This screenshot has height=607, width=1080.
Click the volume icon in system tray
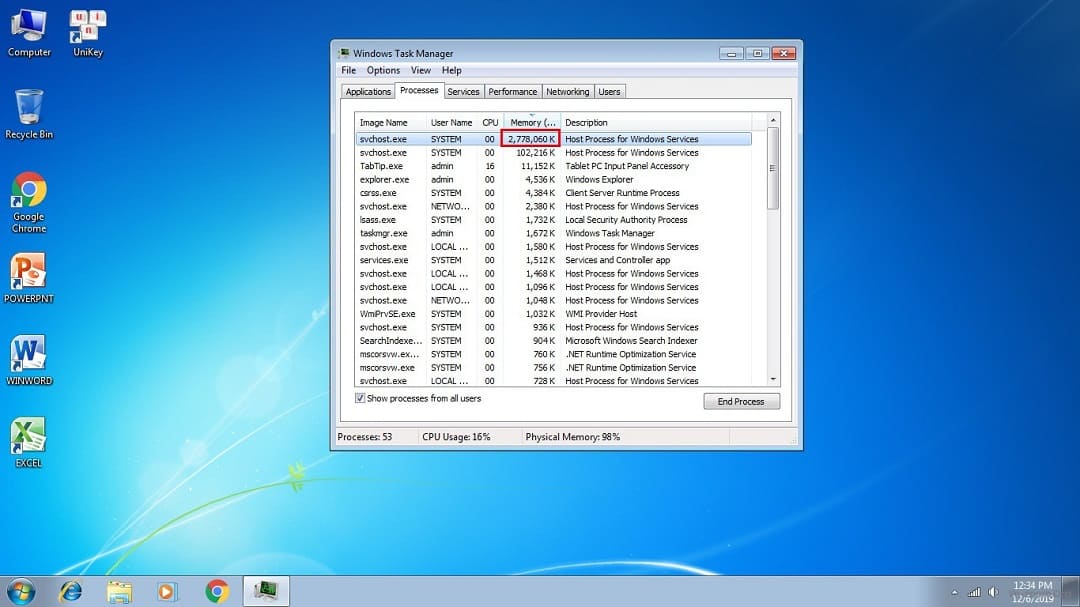click(993, 592)
